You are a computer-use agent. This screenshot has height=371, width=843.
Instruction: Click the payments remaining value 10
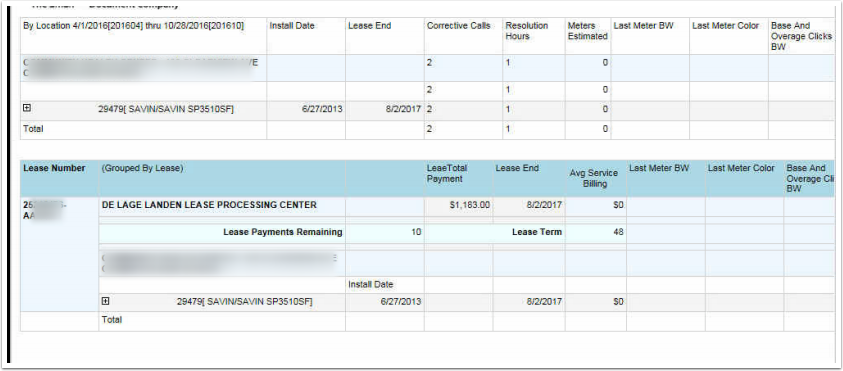(416, 233)
